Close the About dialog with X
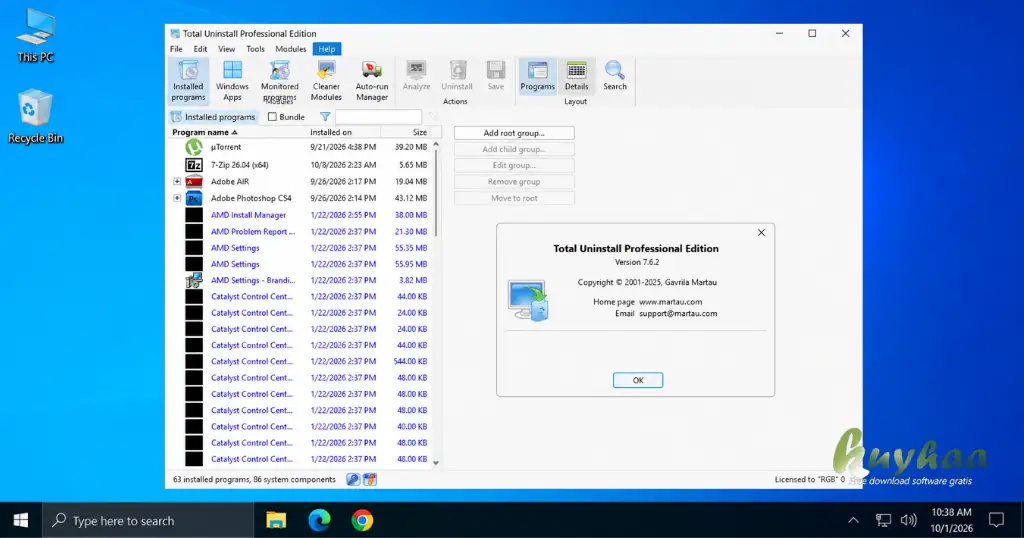 [x=761, y=232]
